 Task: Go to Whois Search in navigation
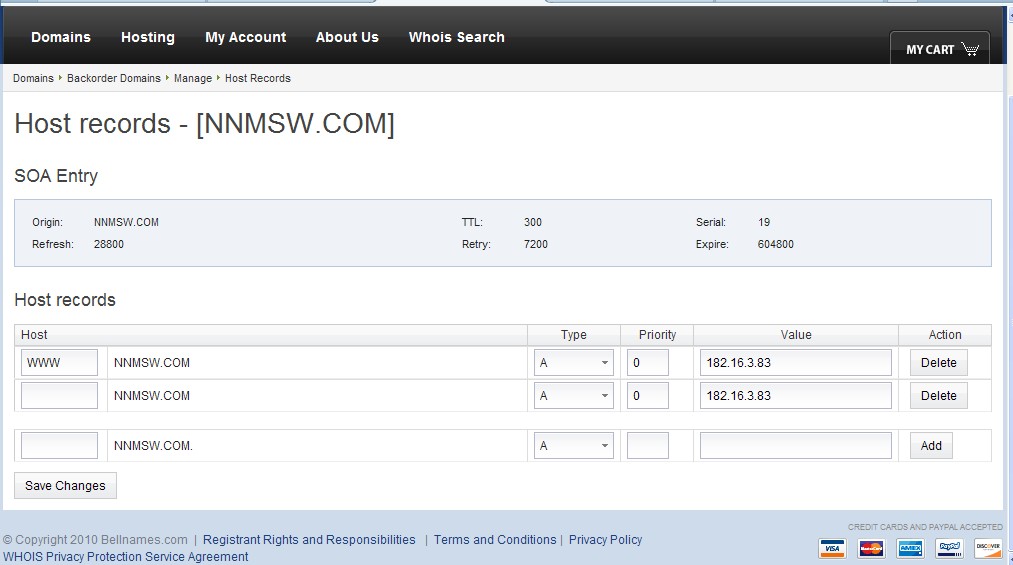(456, 37)
